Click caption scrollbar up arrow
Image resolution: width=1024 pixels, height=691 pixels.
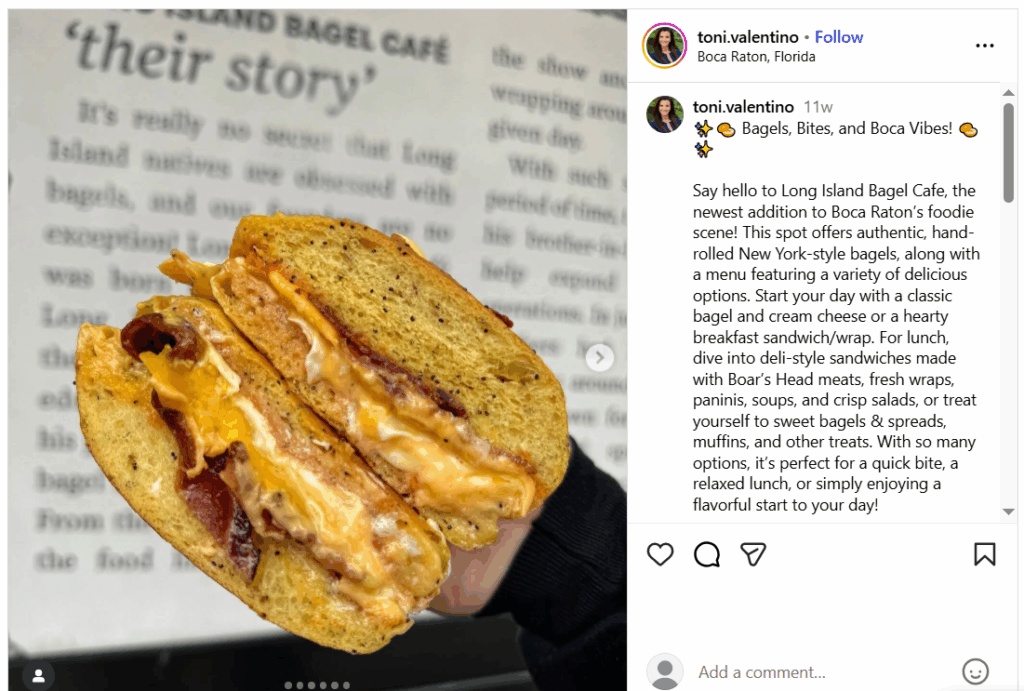tap(1008, 93)
